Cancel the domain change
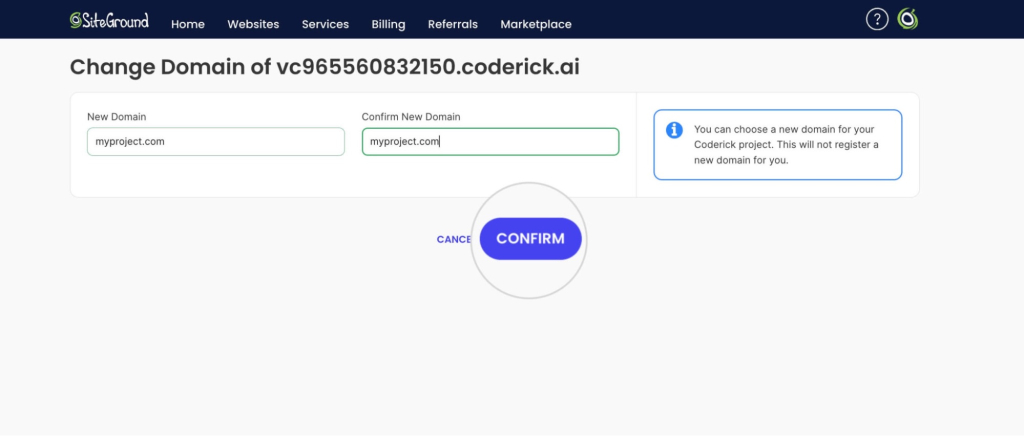1024x436 pixels. 454,240
